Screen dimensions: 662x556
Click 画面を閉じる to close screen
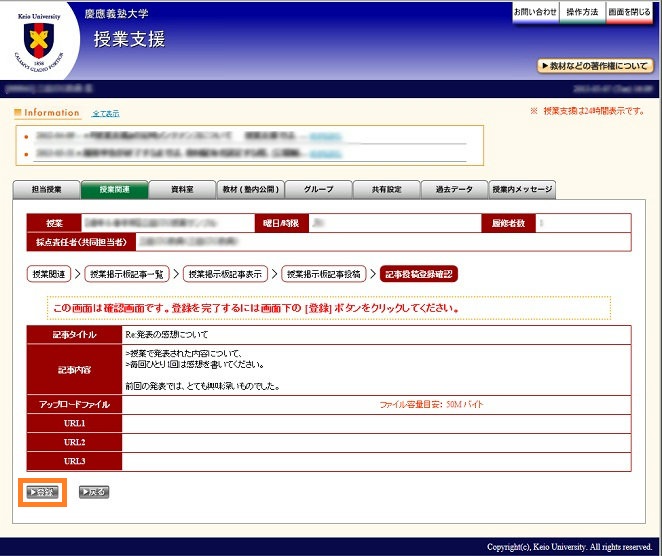pos(630,12)
